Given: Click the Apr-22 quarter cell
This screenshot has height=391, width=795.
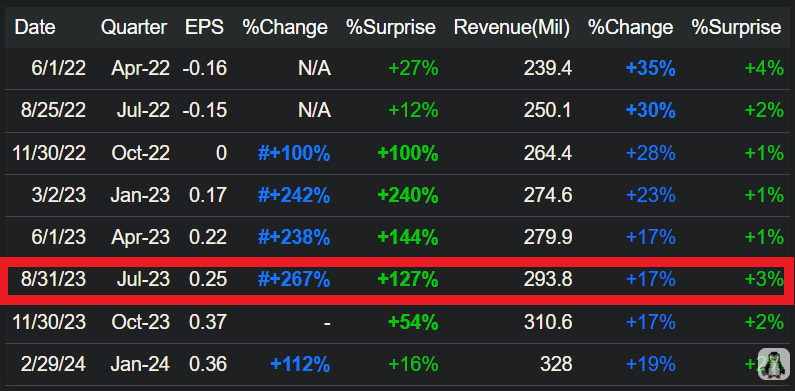Looking at the screenshot, I should [x=140, y=68].
